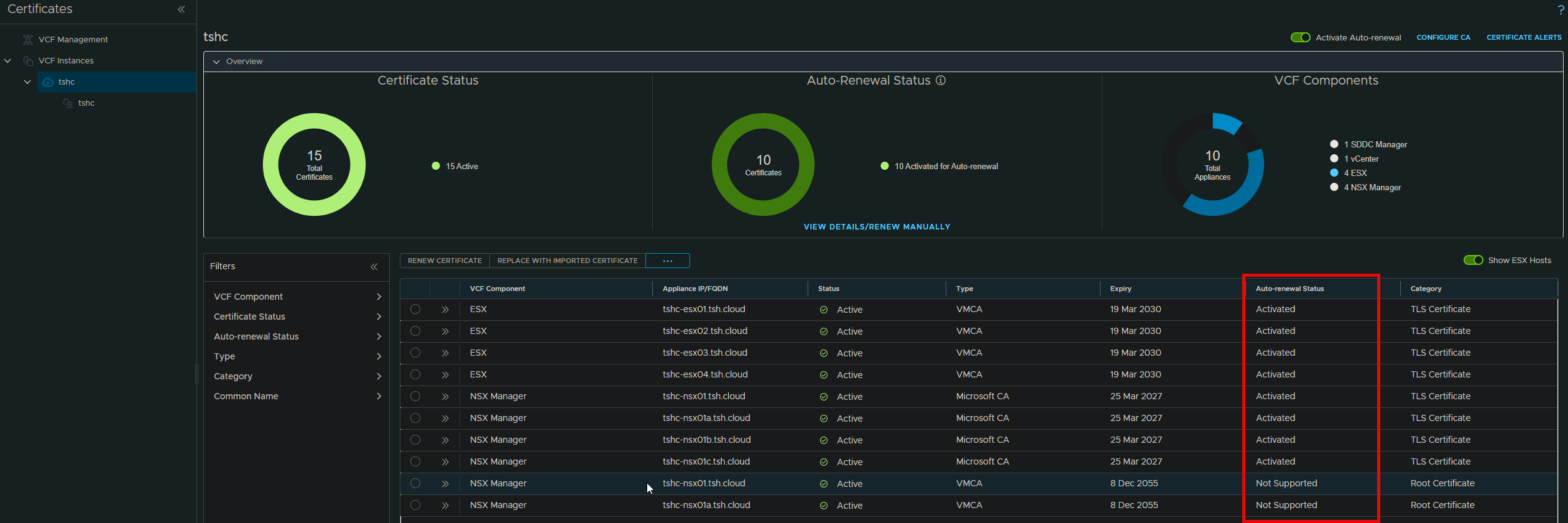Select the nested tshc child tree item
The image size is (1568, 523).
pos(86,103)
